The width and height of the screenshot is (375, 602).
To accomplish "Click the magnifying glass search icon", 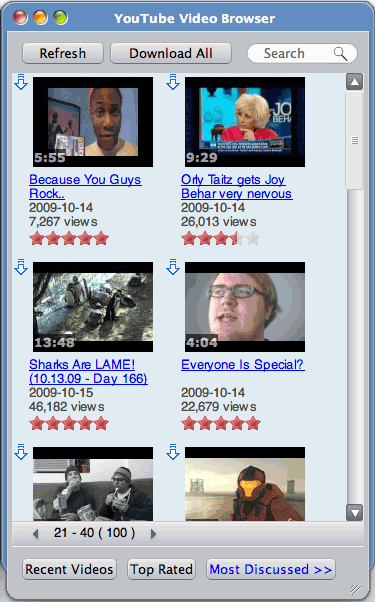I will click(x=340, y=54).
